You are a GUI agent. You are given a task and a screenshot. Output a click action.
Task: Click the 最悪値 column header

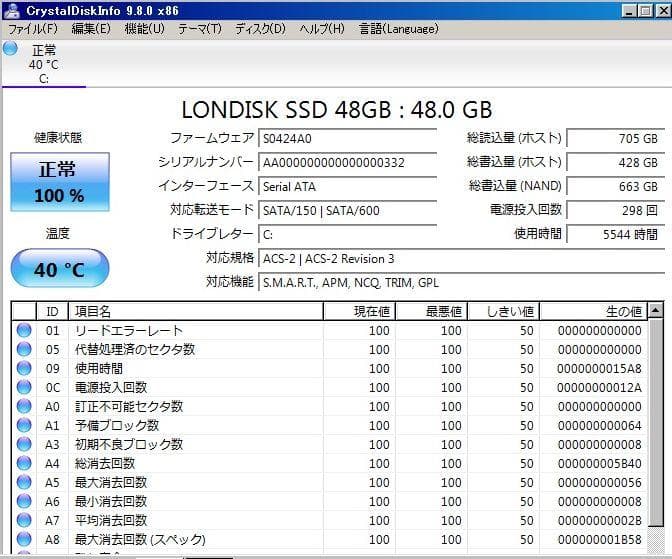coord(431,311)
